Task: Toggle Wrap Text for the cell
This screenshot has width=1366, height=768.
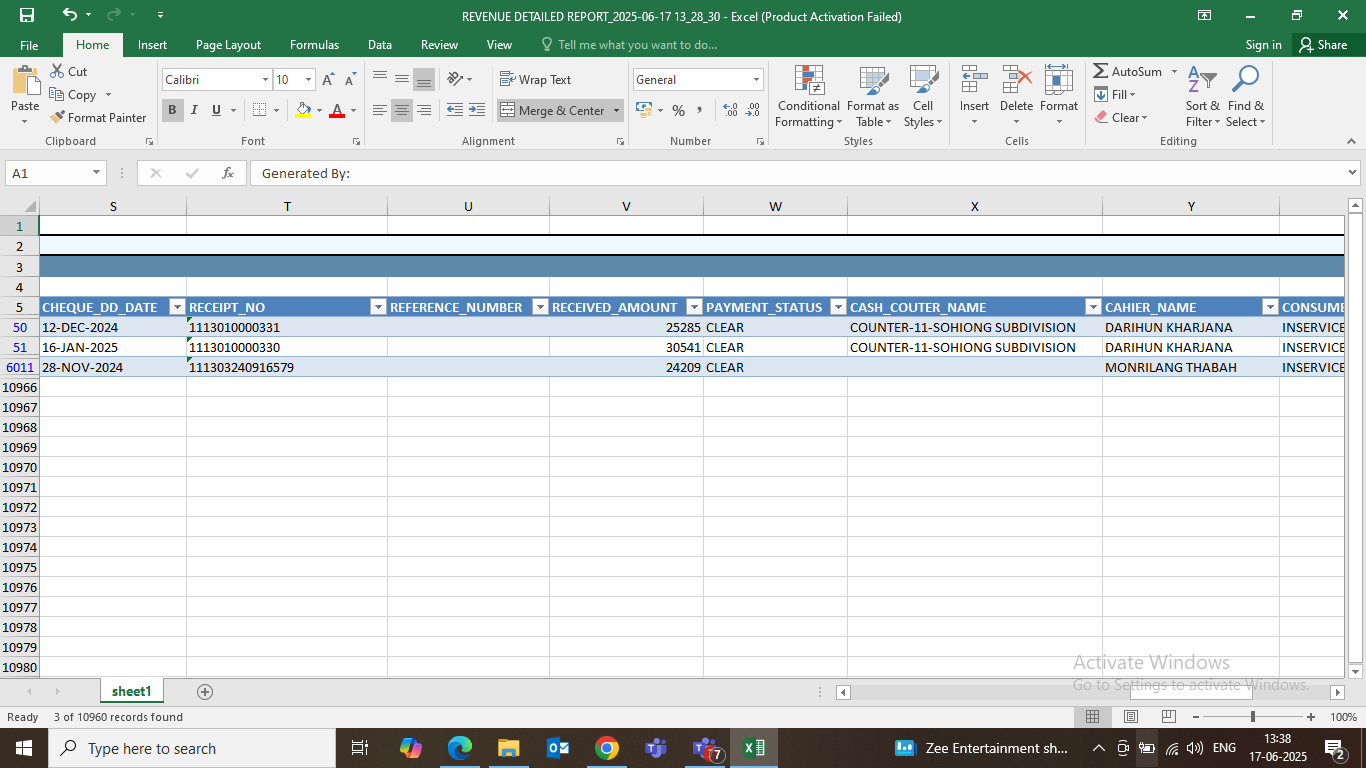Action: tap(535, 80)
